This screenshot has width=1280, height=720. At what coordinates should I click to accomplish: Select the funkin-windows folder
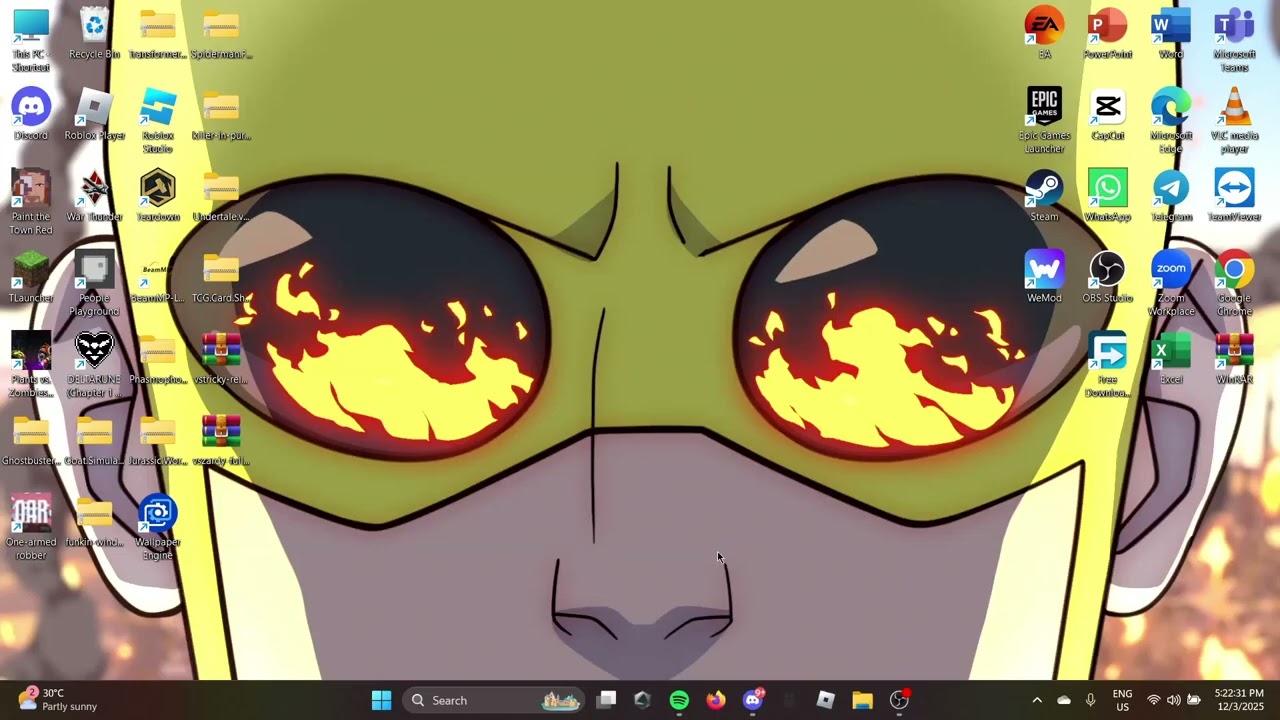(94, 521)
